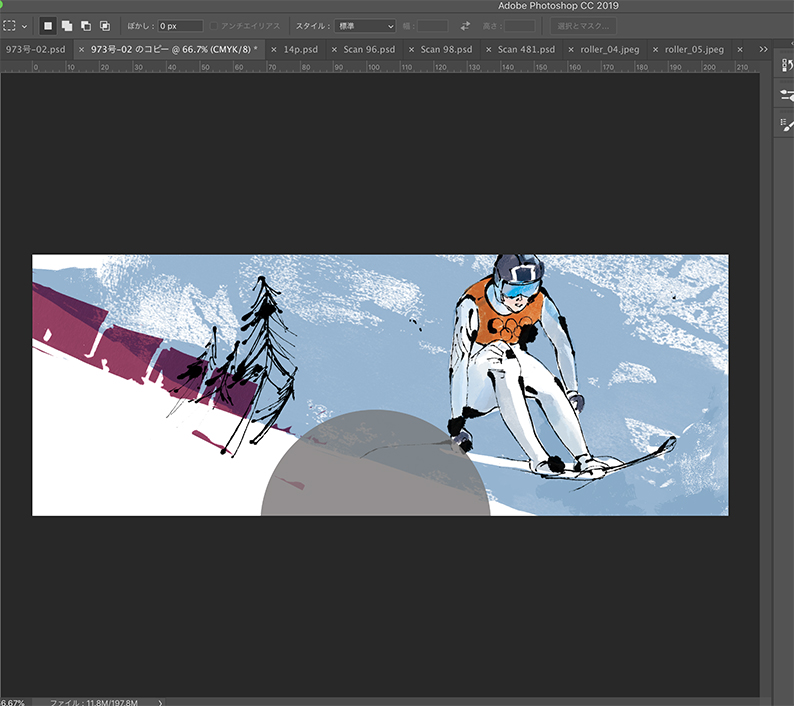The height and width of the screenshot is (706, 794).
Task: Open the スタイル dropdown set to 標準
Action: click(x=365, y=25)
